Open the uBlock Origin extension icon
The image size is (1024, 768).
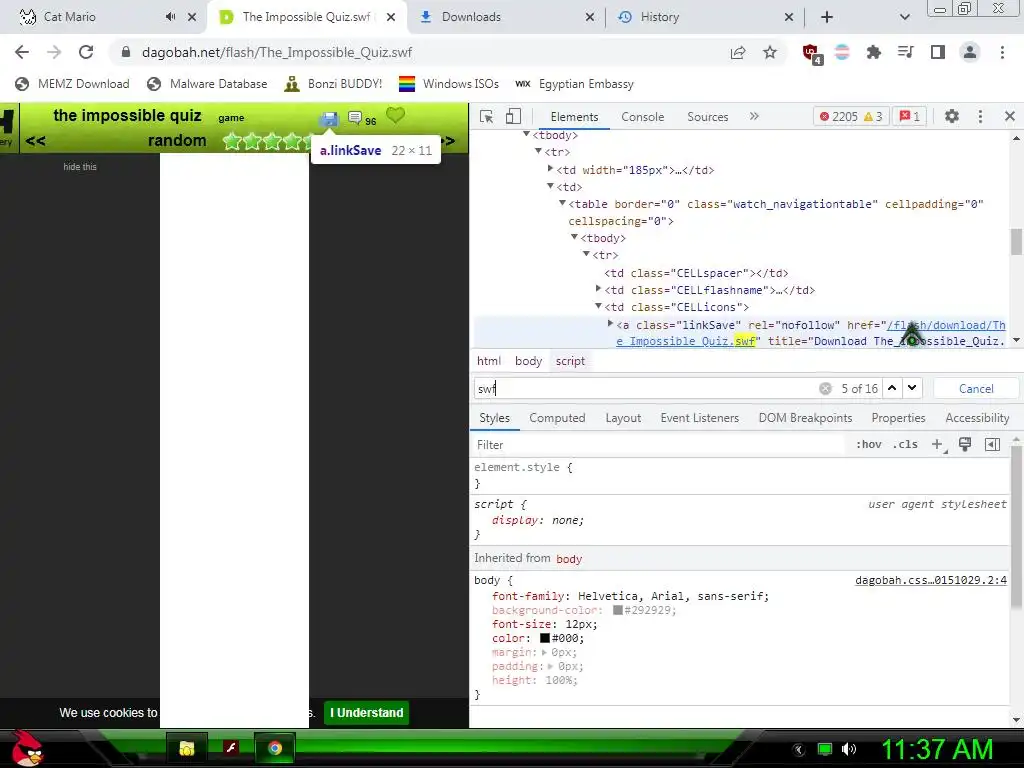[812, 54]
